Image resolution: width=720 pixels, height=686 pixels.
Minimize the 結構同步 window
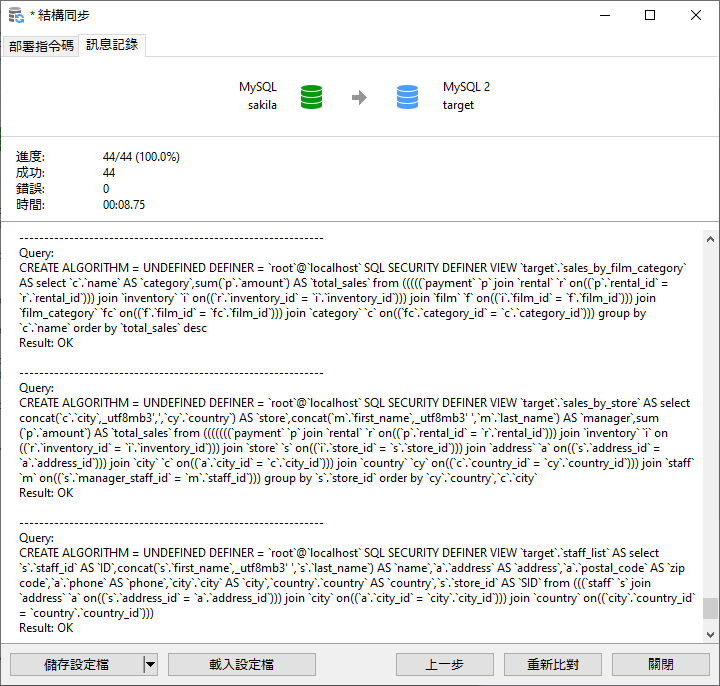tap(603, 15)
